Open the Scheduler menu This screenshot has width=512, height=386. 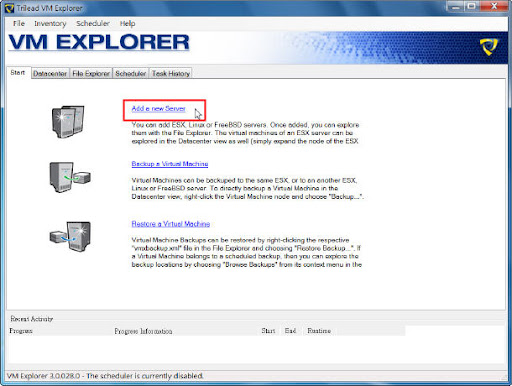93,23
